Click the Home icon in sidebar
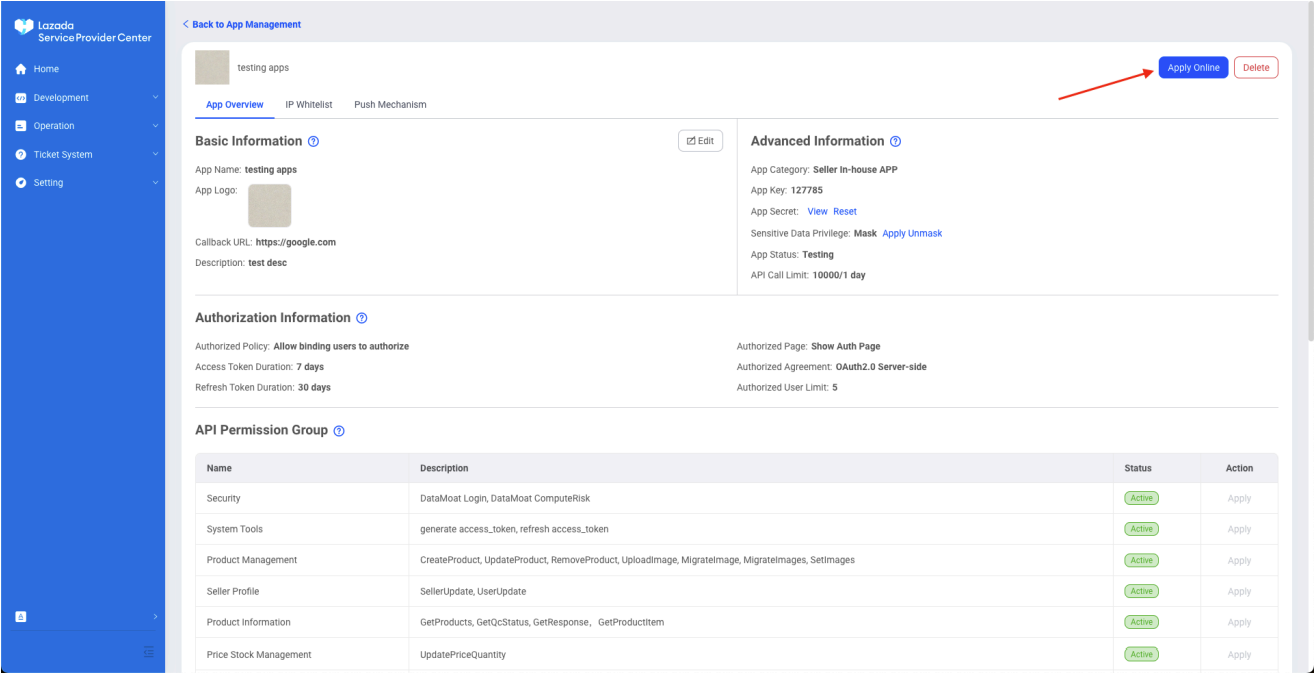 tap(20, 69)
